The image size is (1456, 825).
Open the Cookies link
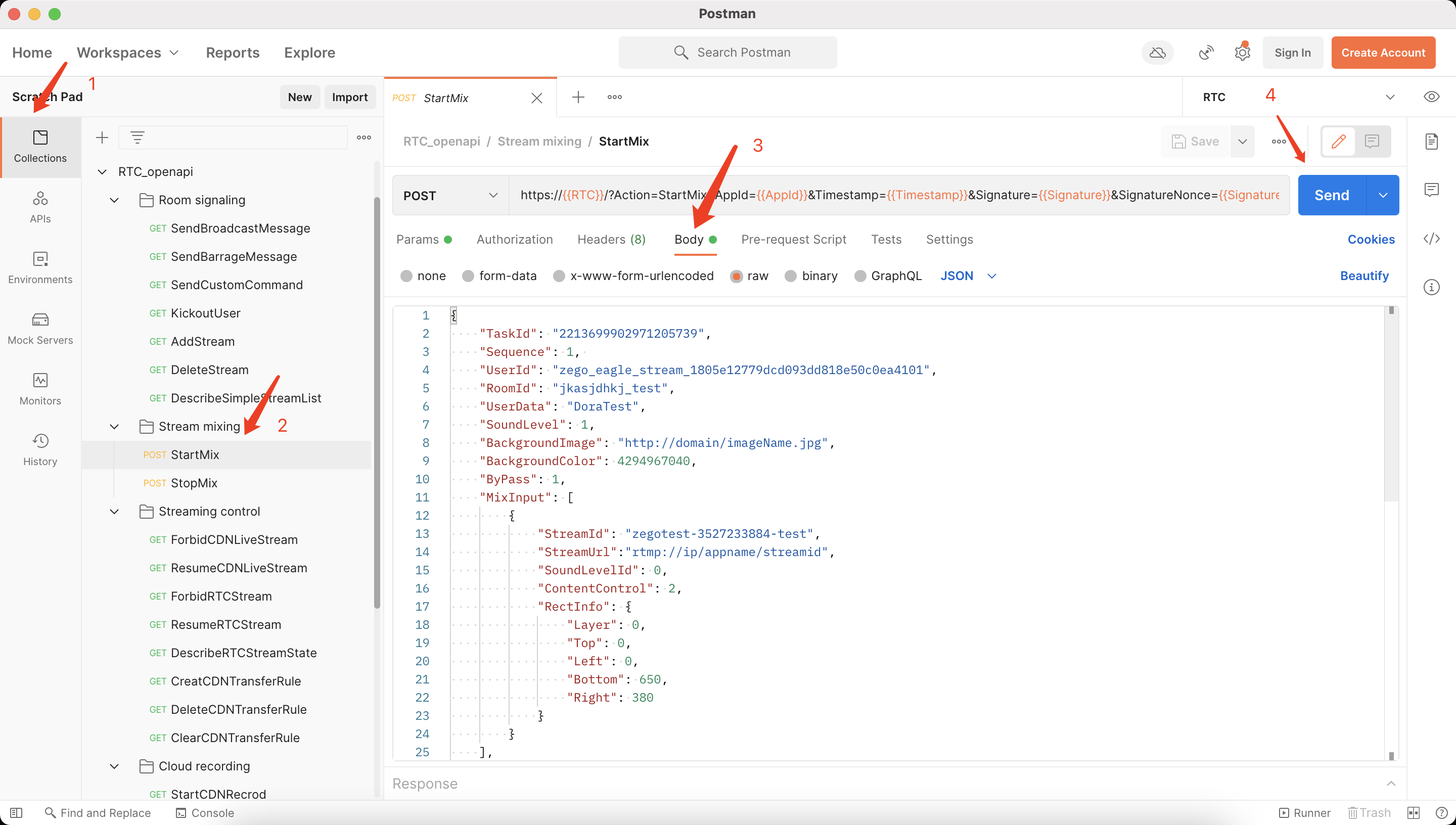click(x=1371, y=239)
